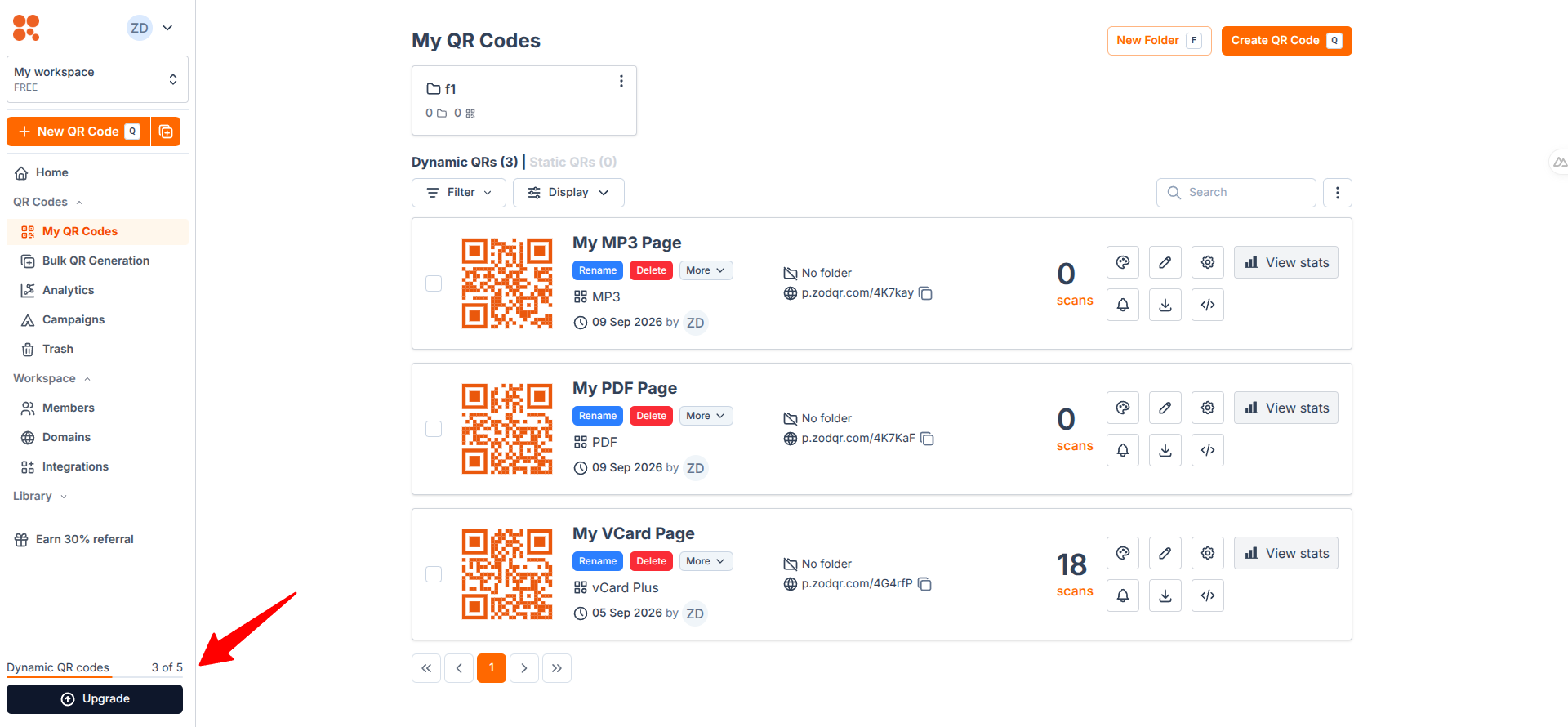The image size is (1568, 727).
Task: Go to Home in the sidebar
Action: tap(97, 172)
